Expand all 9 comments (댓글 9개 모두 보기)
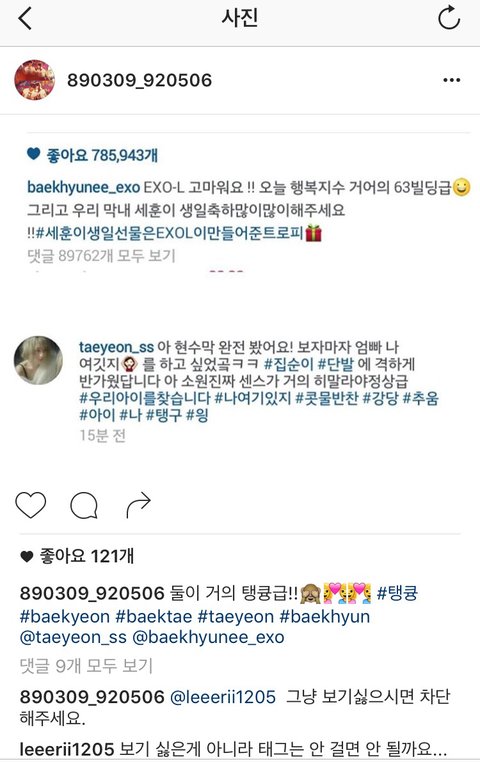 (x=86, y=665)
